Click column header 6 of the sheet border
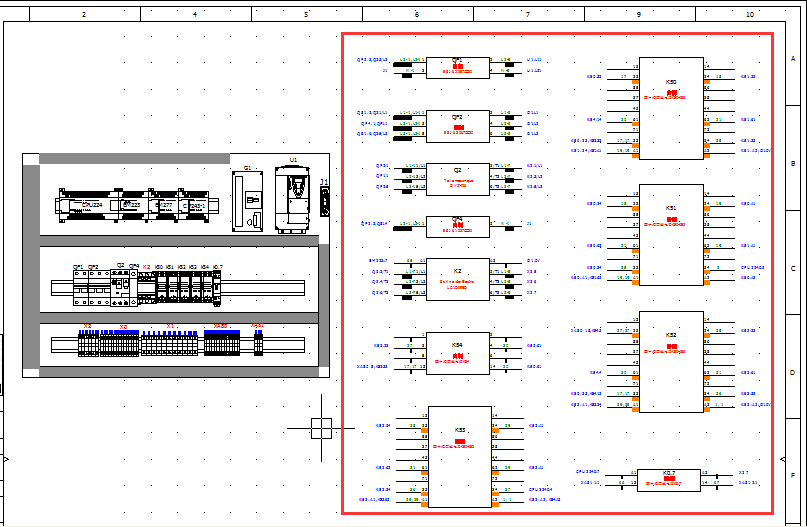The width and height of the screenshot is (807, 527). coord(418,14)
